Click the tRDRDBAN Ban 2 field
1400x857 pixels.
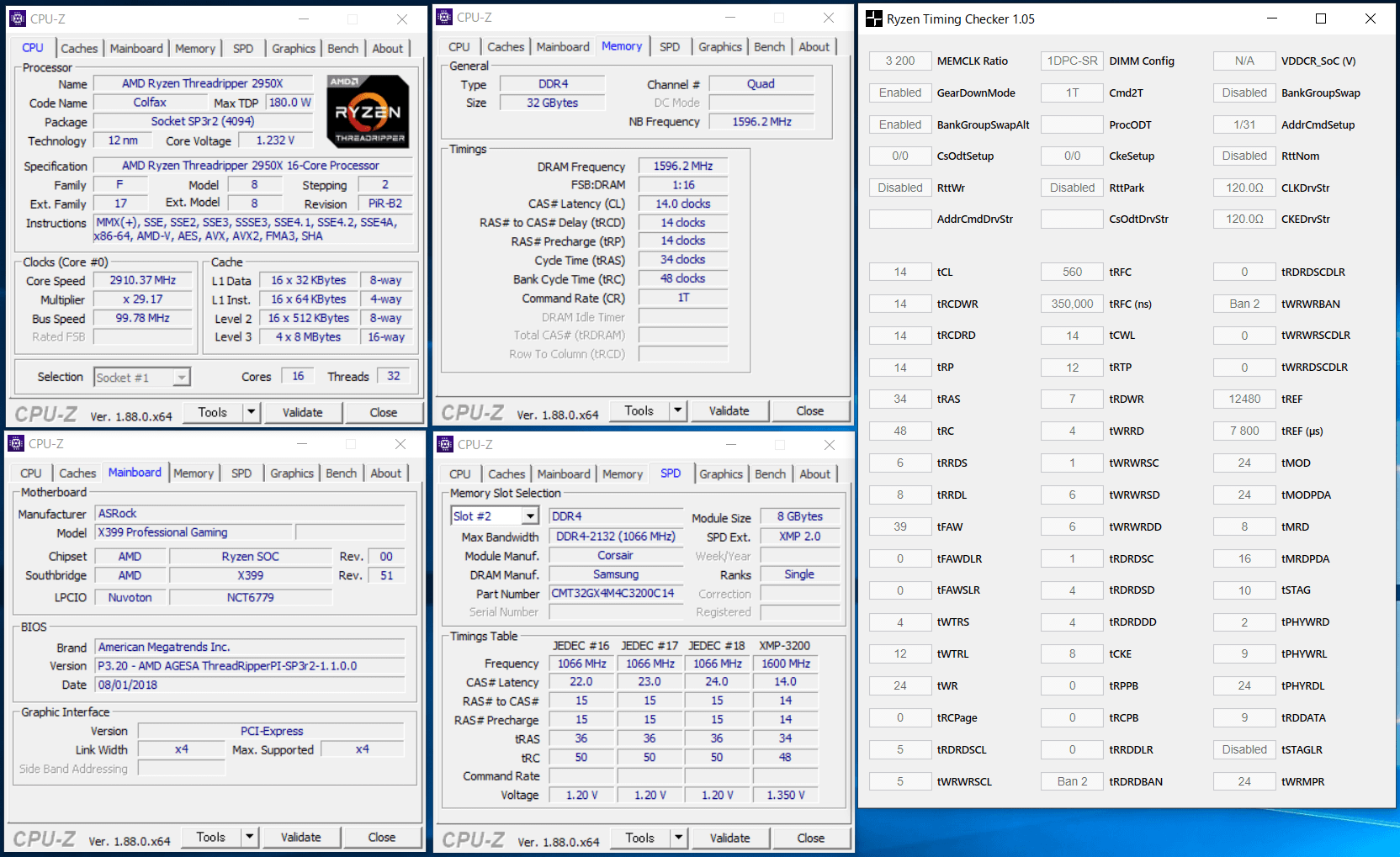pyautogui.click(x=1073, y=781)
